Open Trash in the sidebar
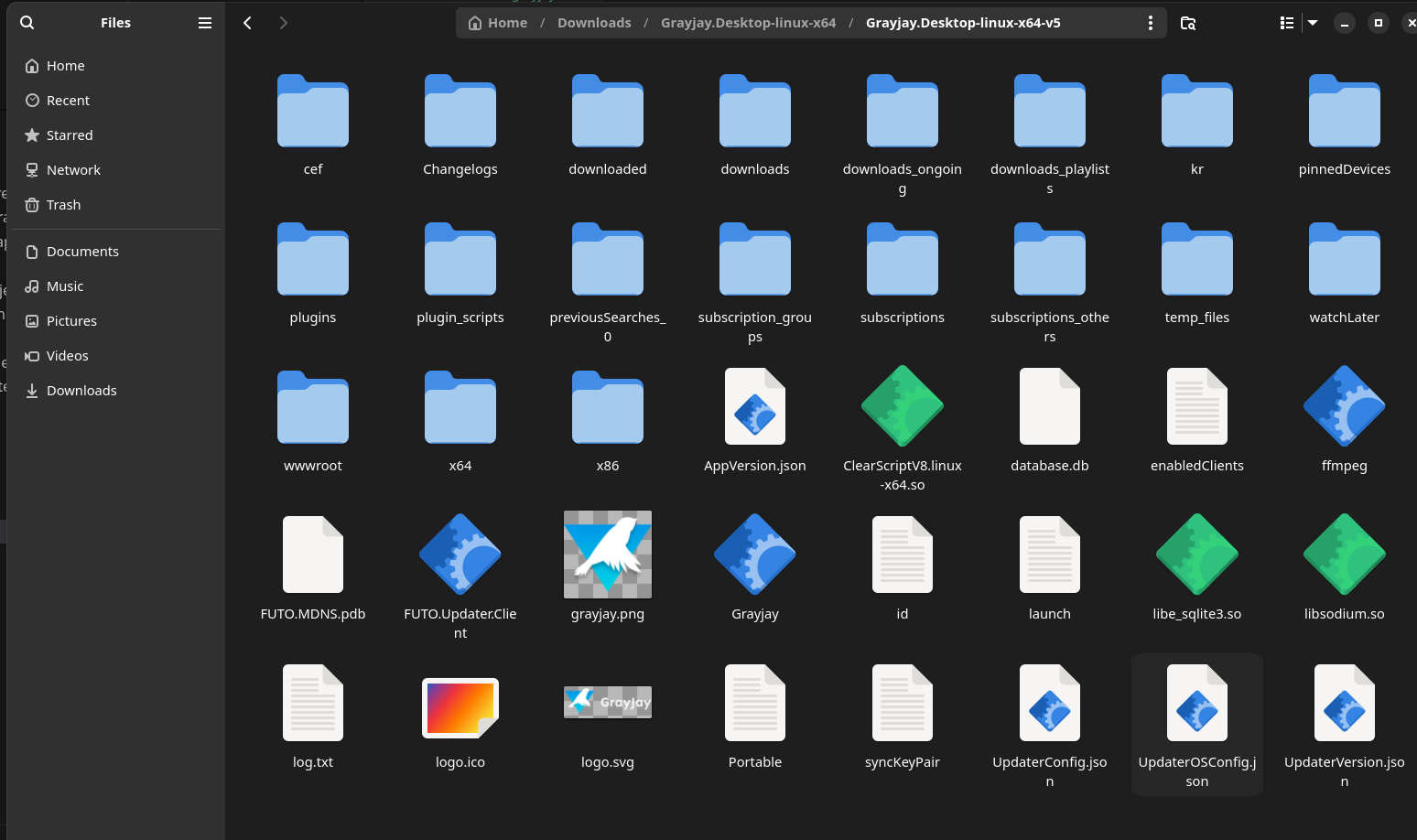 pos(116,205)
